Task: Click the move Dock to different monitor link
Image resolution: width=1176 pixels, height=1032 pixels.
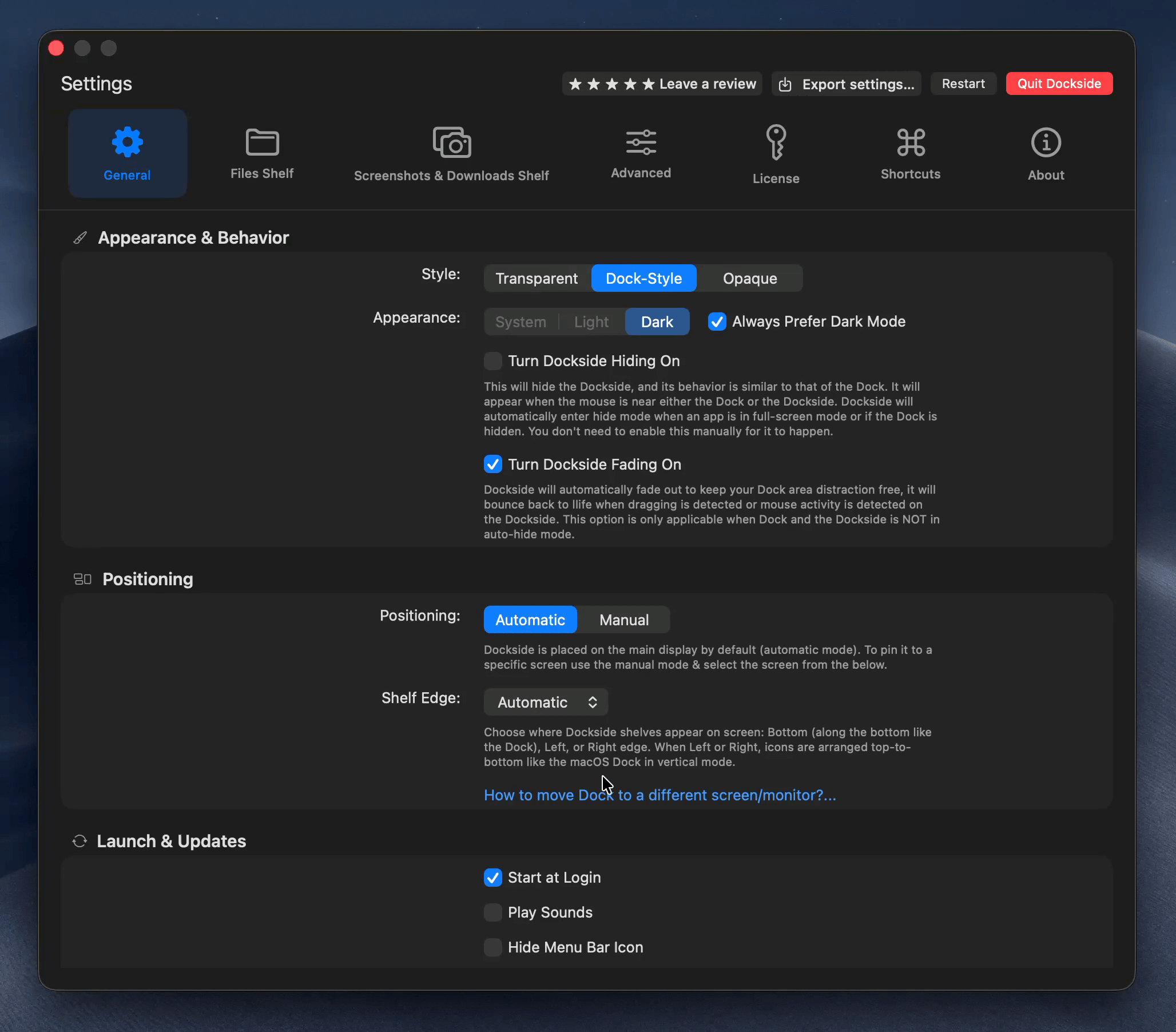Action: 659,795
